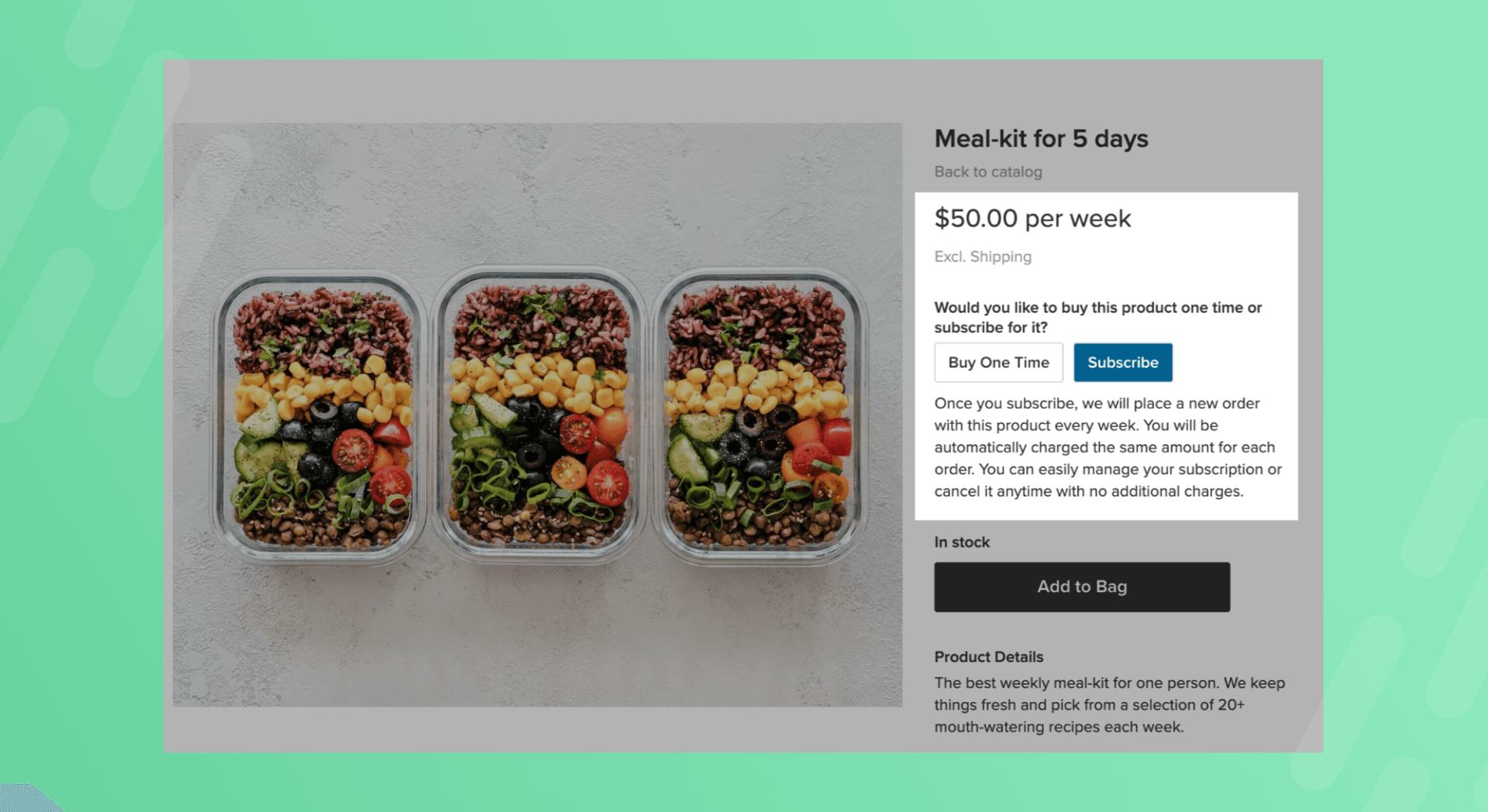Screen dimensions: 1488x812
Task: Select the Buy One Time option
Action: [998, 362]
